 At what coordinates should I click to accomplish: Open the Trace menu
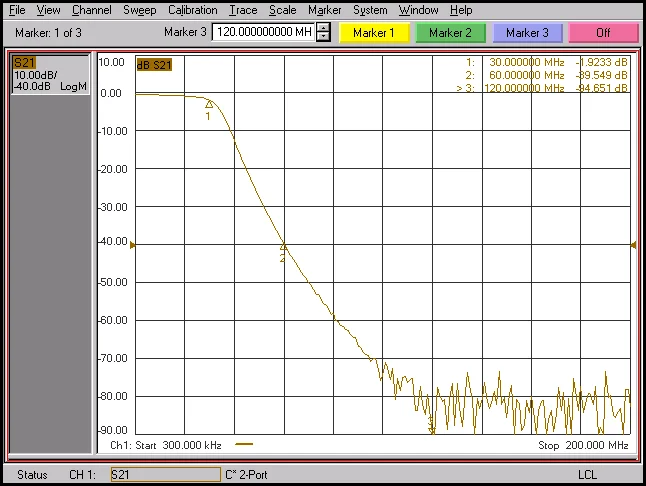tap(243, 10)
